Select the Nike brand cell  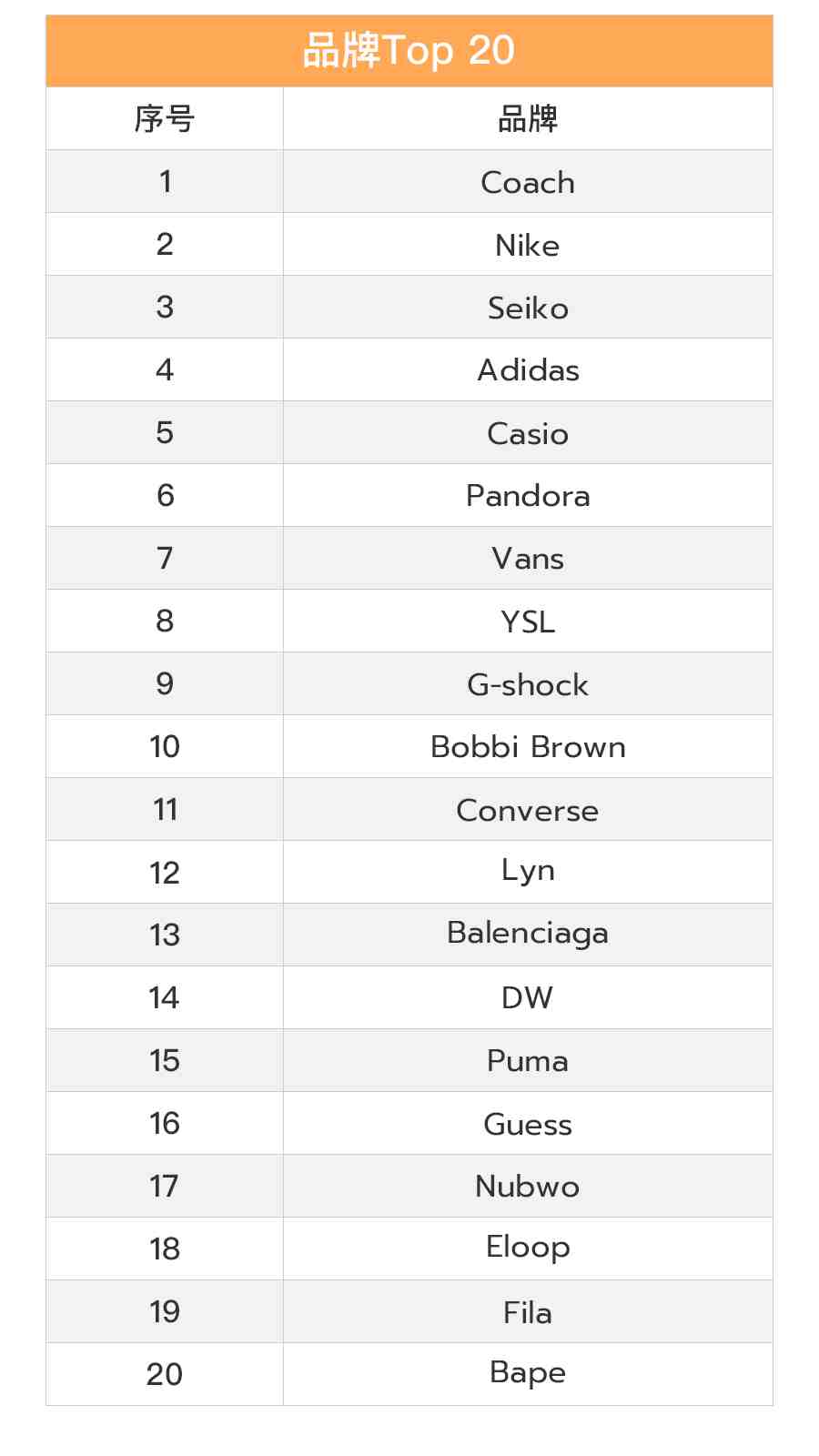click(x=528, y=245)
